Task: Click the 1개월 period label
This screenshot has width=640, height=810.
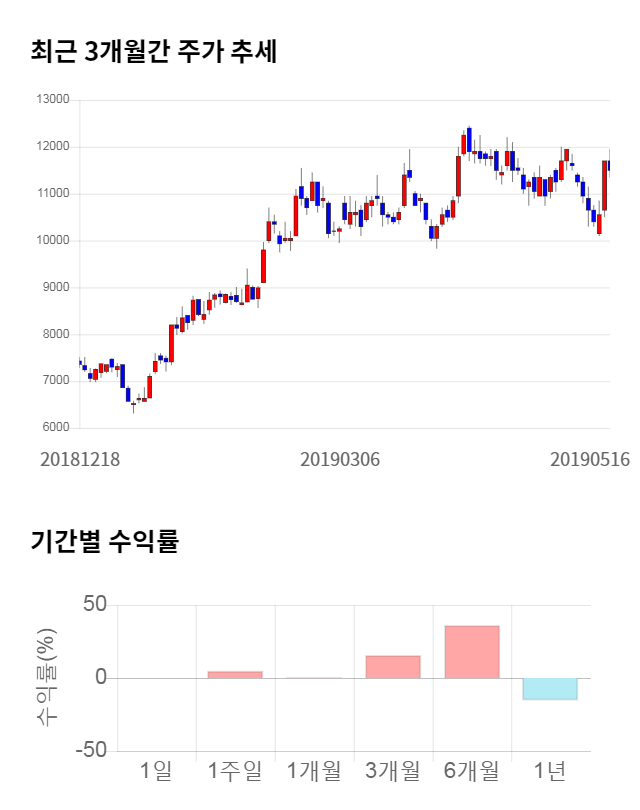Action: pyautogui.click(x=314, y=771)
